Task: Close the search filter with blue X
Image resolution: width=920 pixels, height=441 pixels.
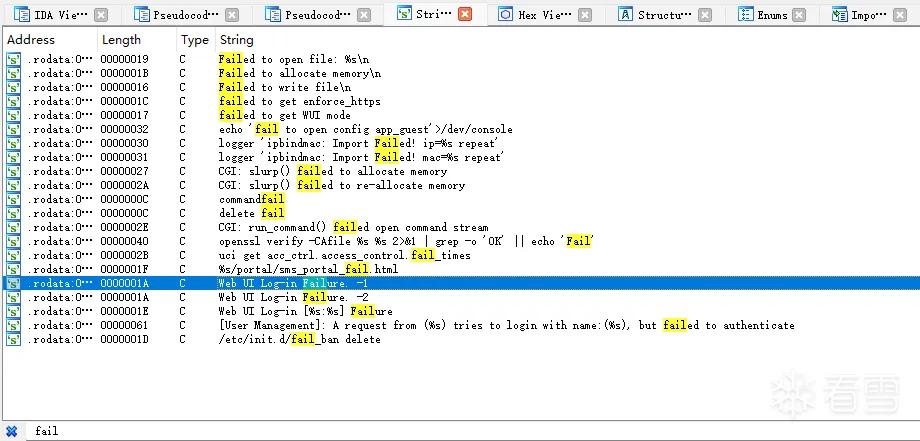Action: point(12,431)
